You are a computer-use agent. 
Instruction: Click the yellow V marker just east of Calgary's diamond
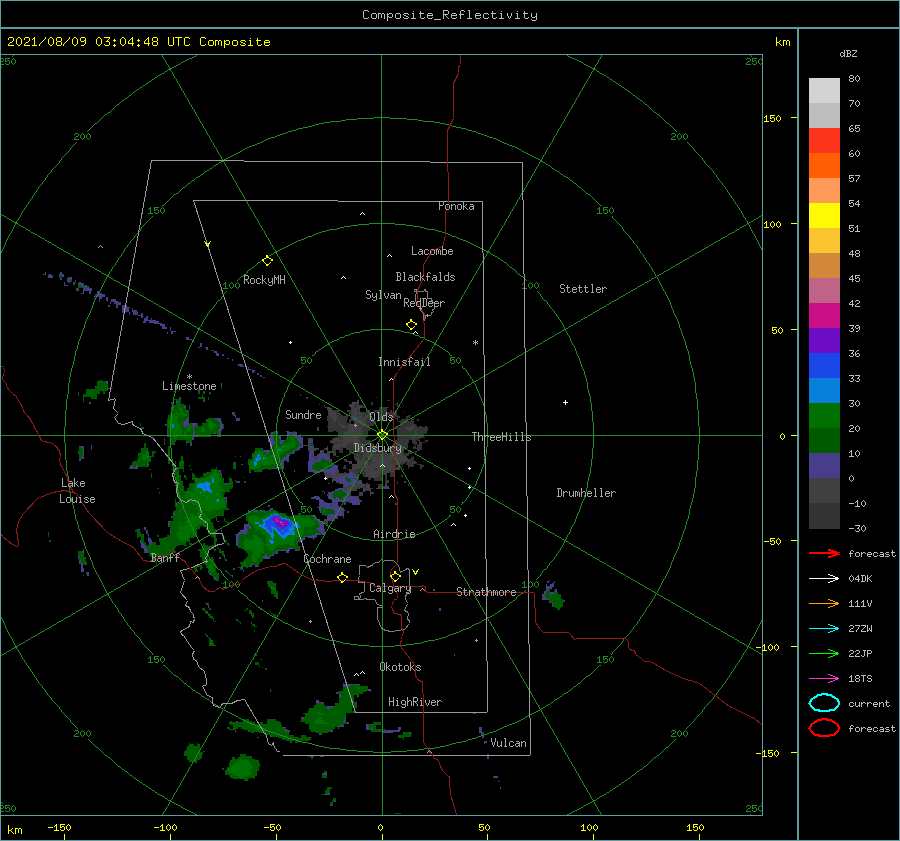[x=415, y=572]
